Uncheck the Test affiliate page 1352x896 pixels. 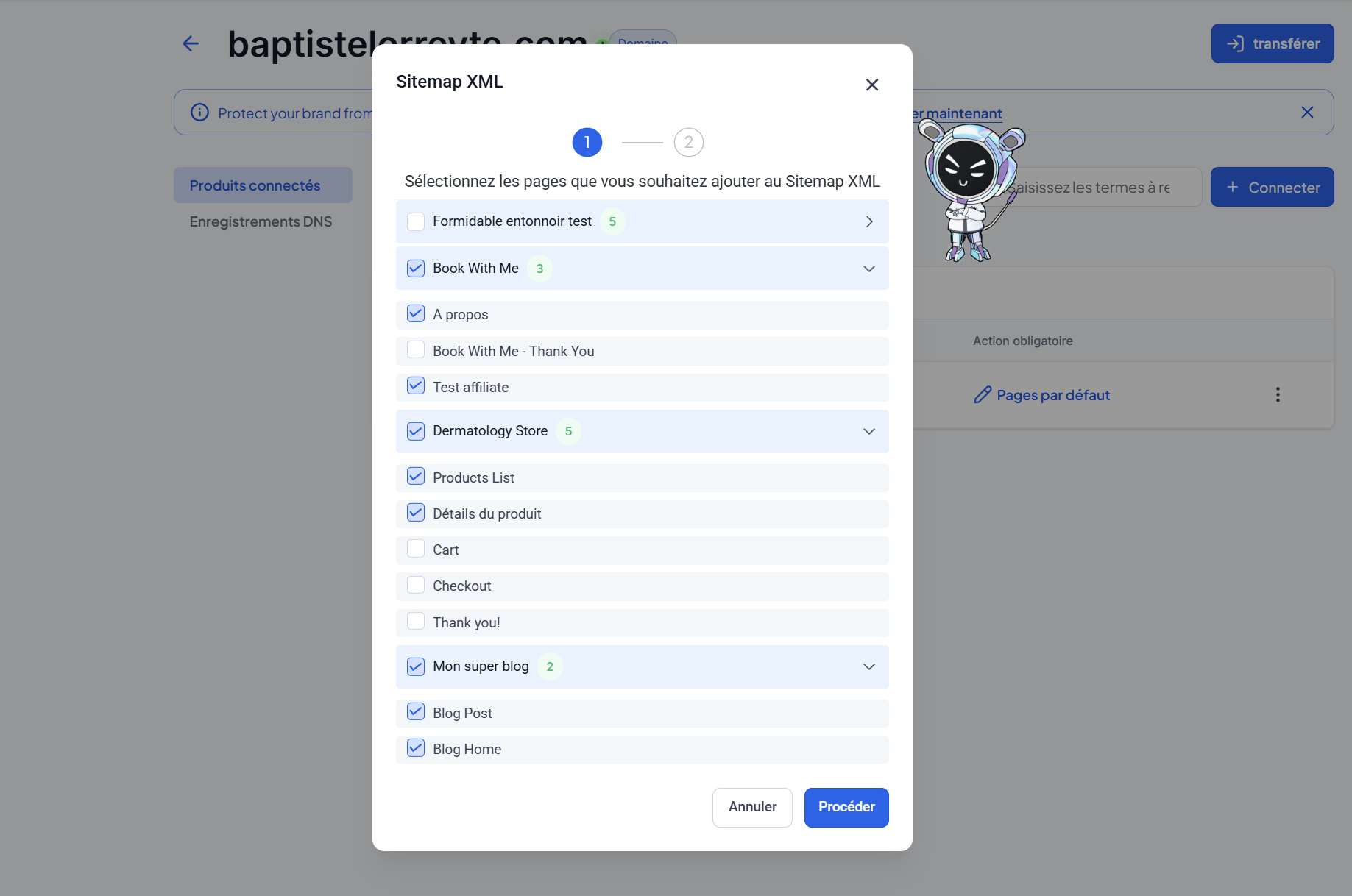coord(416,386)
